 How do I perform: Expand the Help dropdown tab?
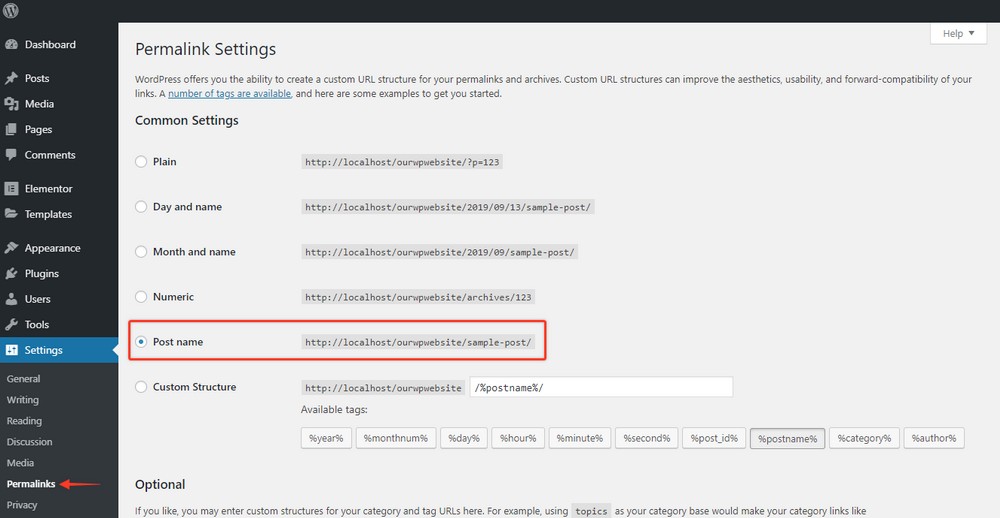958,33
